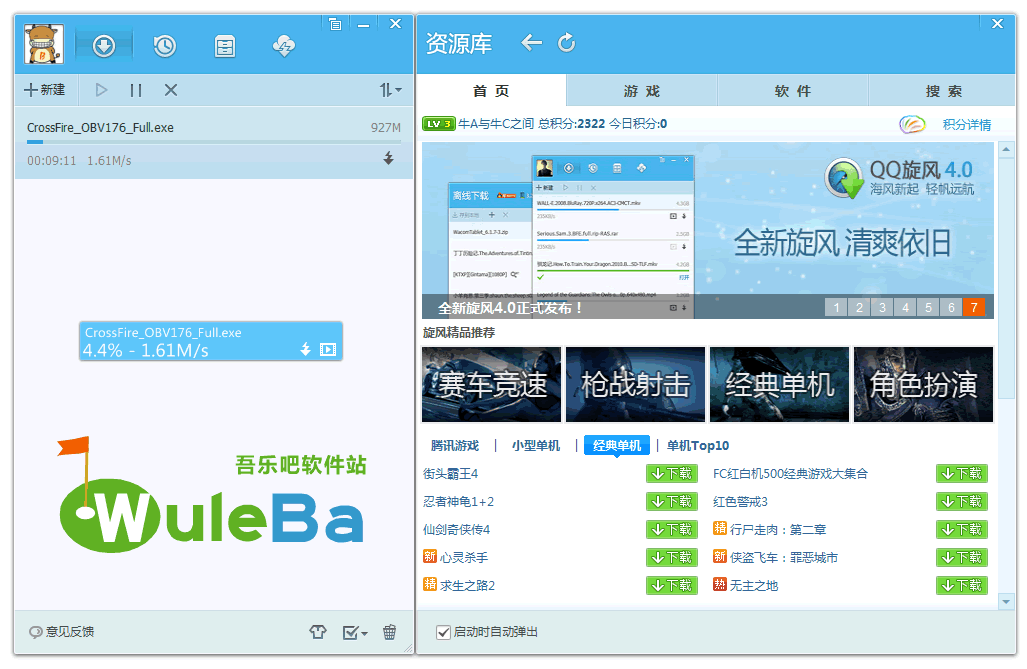Open the offline cloud download icon

coord(284,46)
